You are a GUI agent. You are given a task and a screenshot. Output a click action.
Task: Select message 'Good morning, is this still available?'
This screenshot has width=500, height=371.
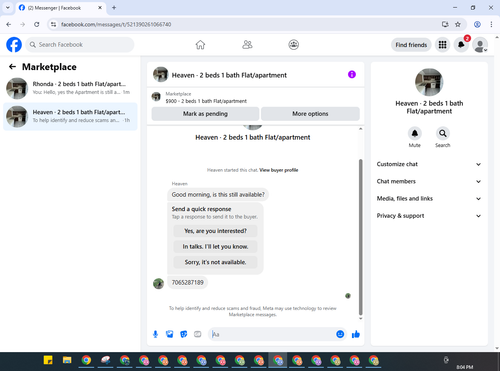(x=218, y=194)
